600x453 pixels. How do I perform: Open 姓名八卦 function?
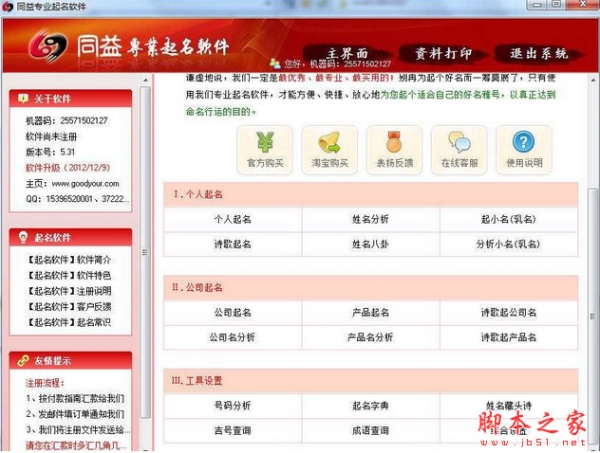[x=370, y=244]
